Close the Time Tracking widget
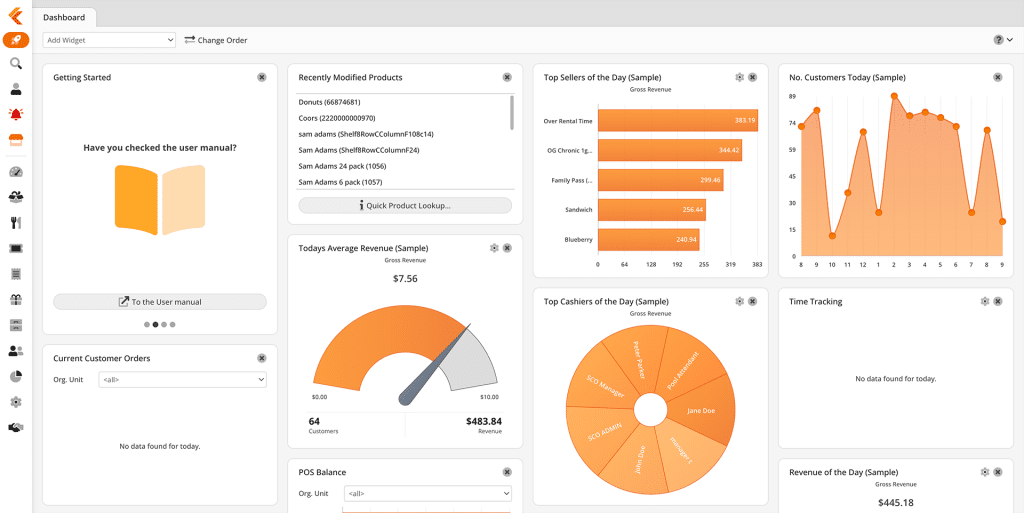Screen dimensions: 1024x513 click(x=998, y=301)
